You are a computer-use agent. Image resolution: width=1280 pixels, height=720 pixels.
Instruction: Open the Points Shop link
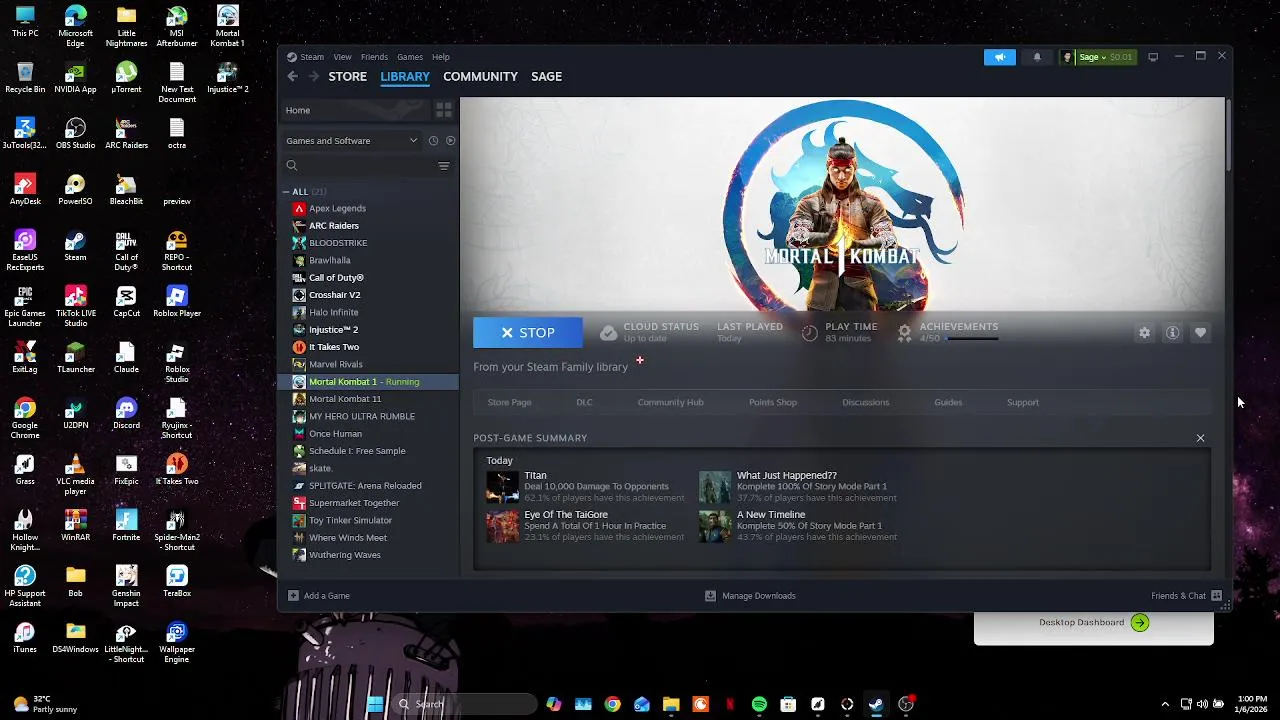click(x=773, y=402)
